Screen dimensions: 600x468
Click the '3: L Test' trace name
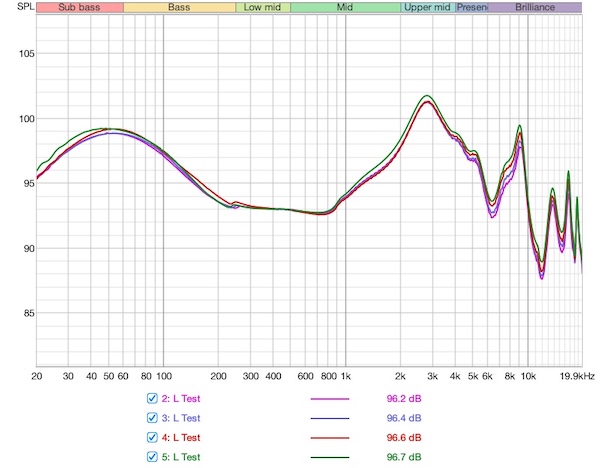coord(181,418)
